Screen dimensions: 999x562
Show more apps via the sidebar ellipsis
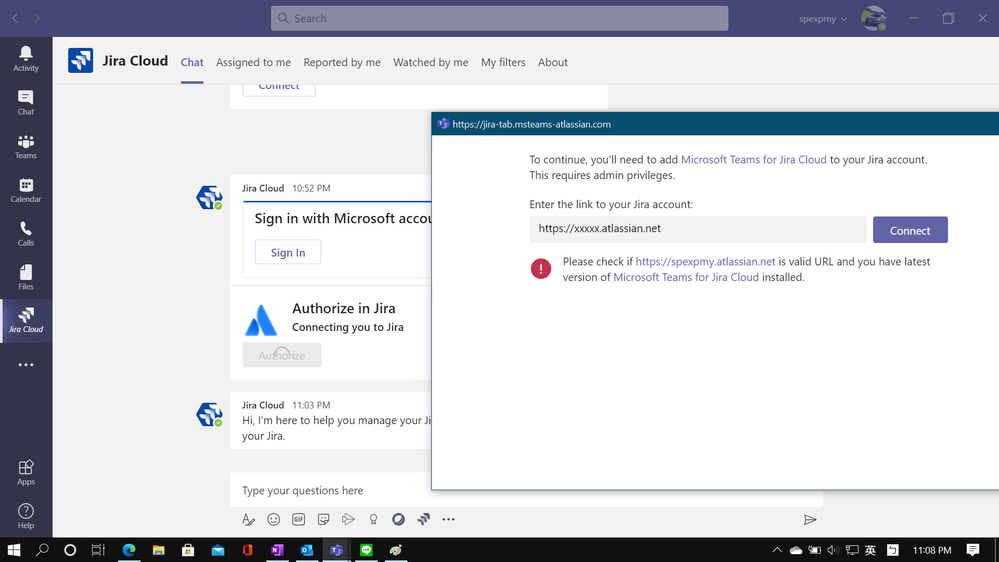pyautogui.click(x=25, y=365)
